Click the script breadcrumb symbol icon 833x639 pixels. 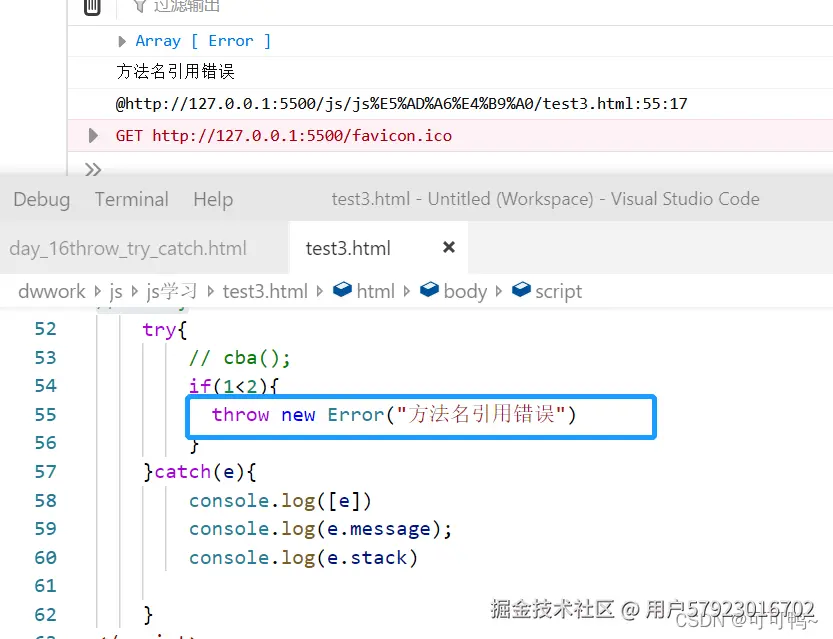(x=521, y=289)
